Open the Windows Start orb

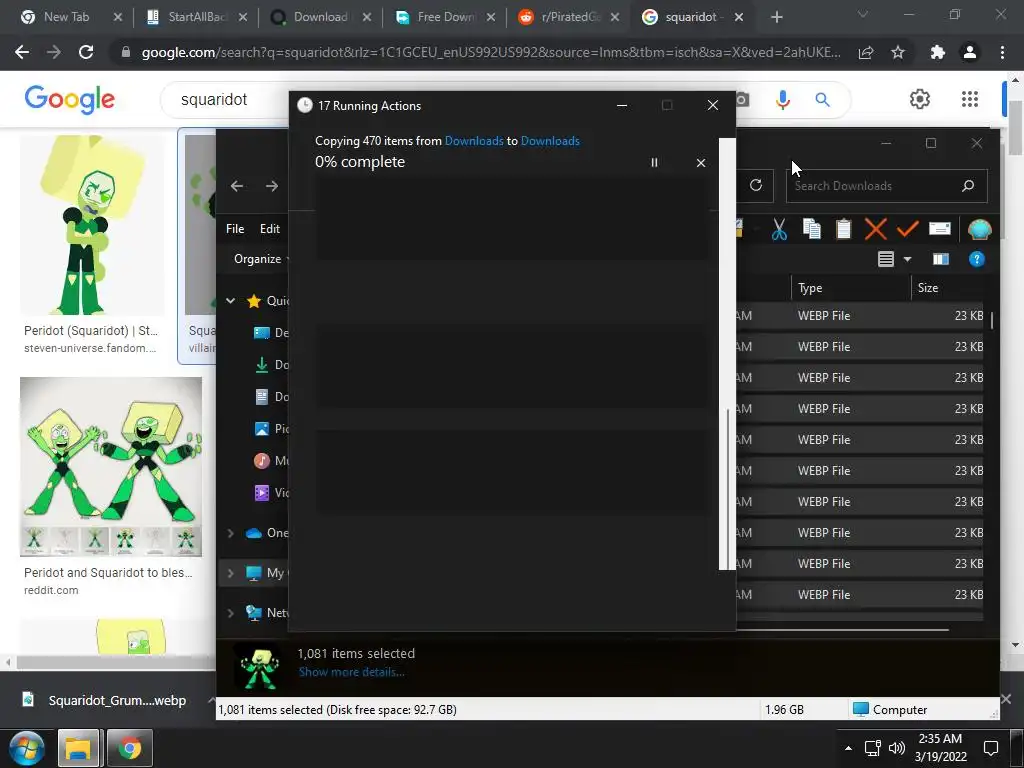click(x=26, y=748)
